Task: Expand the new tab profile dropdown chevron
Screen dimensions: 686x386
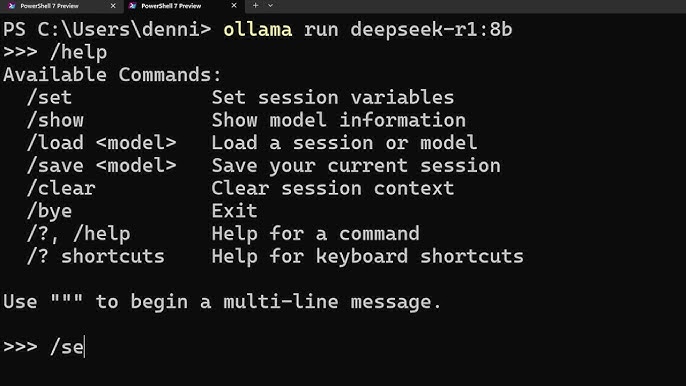Action: click(270, 6)
